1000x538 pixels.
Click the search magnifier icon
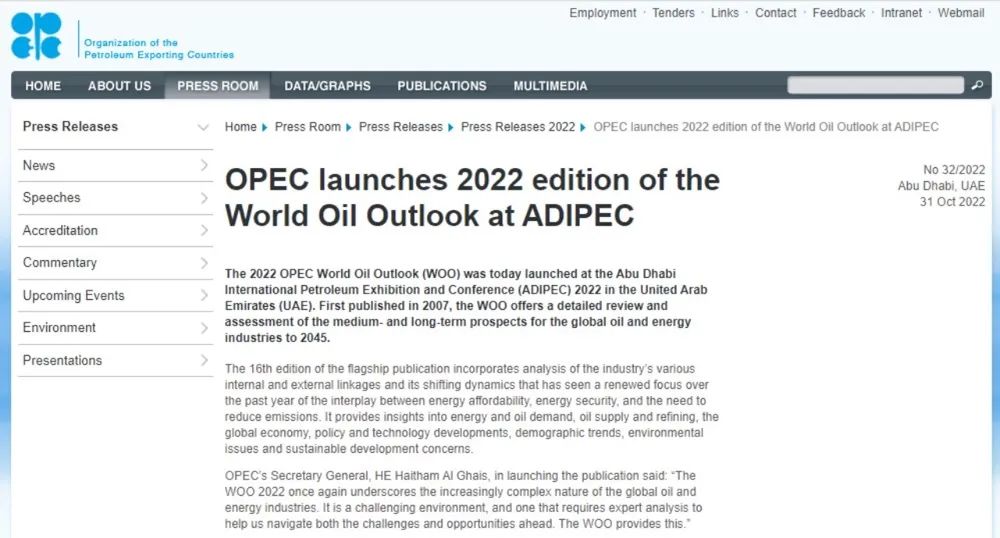(x=977, y=85)
